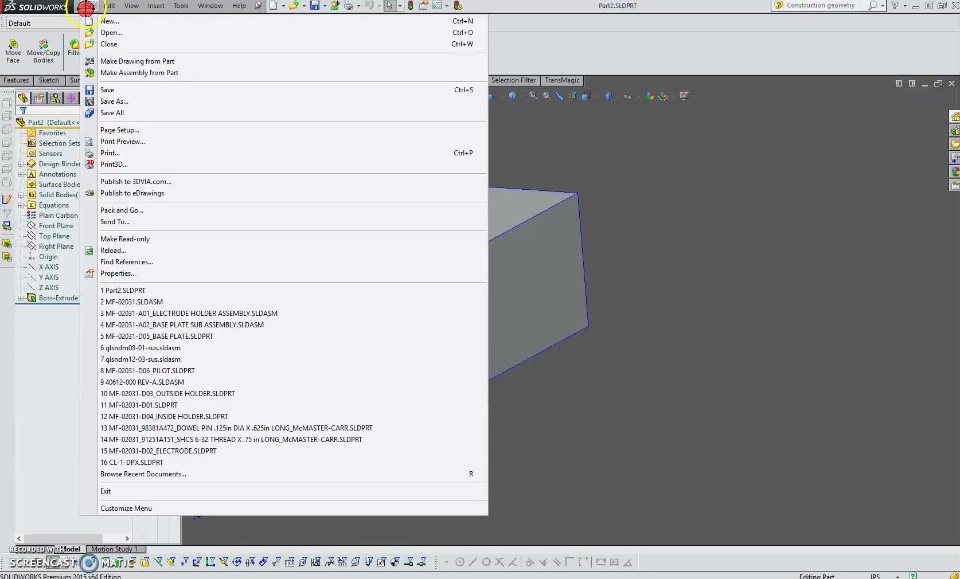Choose Exit from the File menu
Image resolution: width=960 pixels, height=579 pixels.
[105, 491]
